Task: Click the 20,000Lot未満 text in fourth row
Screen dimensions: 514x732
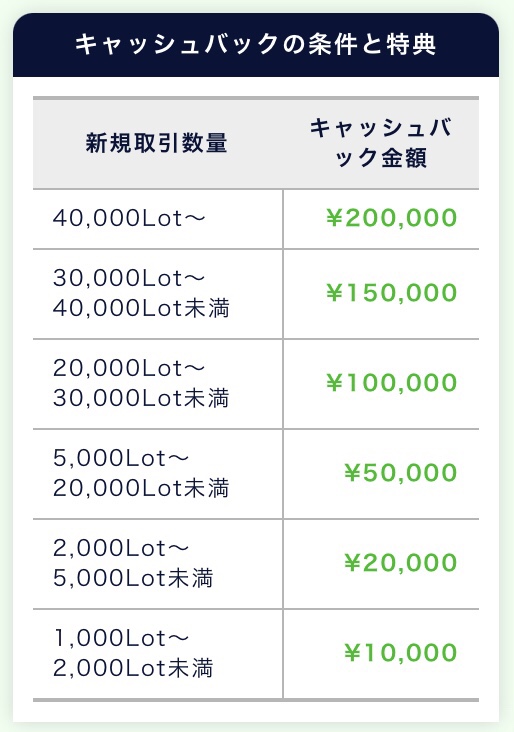Action: click(141, 489)
